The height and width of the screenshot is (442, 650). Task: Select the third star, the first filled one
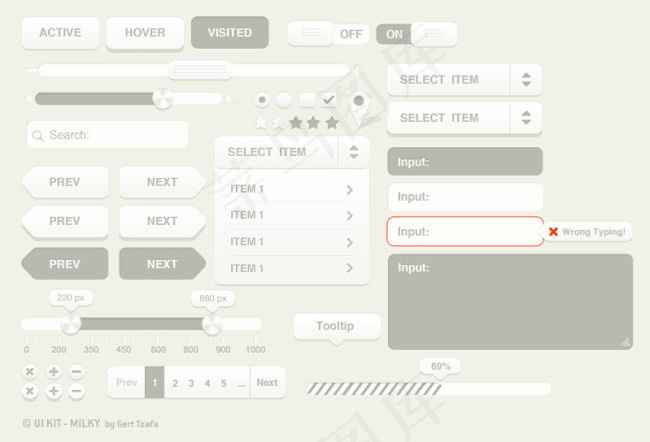coord(296,123)
